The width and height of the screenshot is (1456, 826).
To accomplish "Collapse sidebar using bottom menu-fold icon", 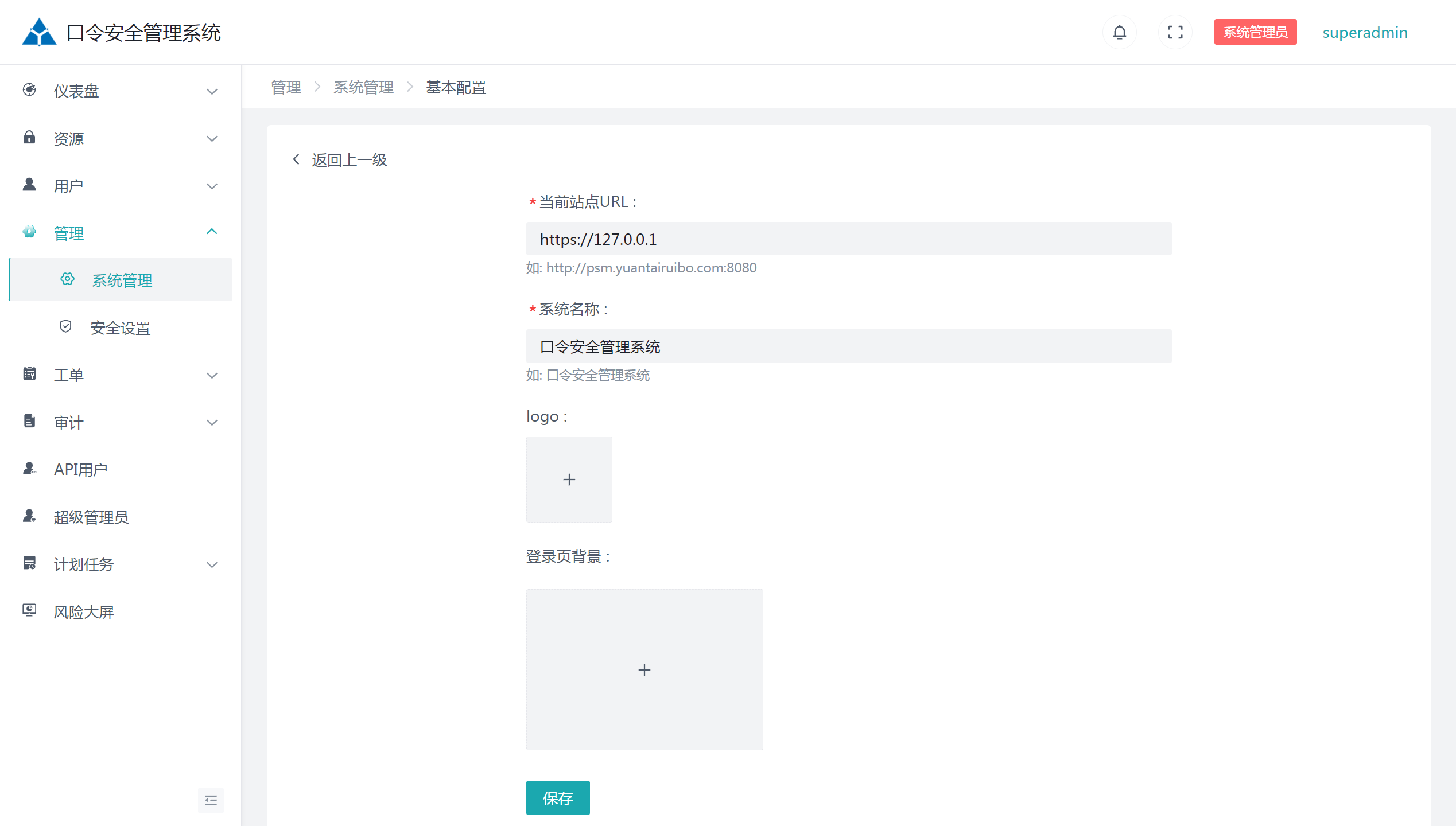I will 211,800.
